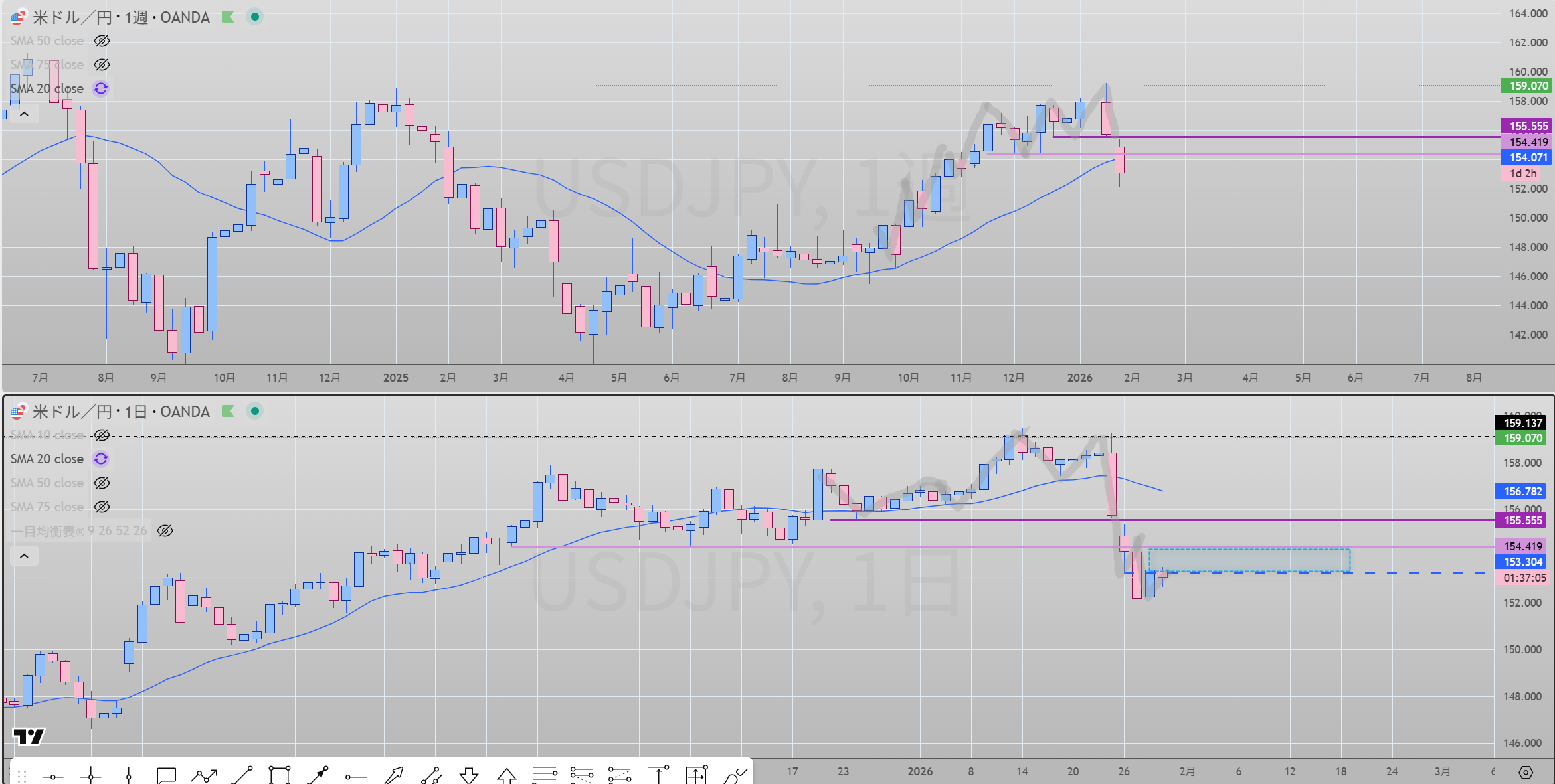Select the down arrow marker tool
The height and width of the screenshot is (784, 1555).
[469, 775]
